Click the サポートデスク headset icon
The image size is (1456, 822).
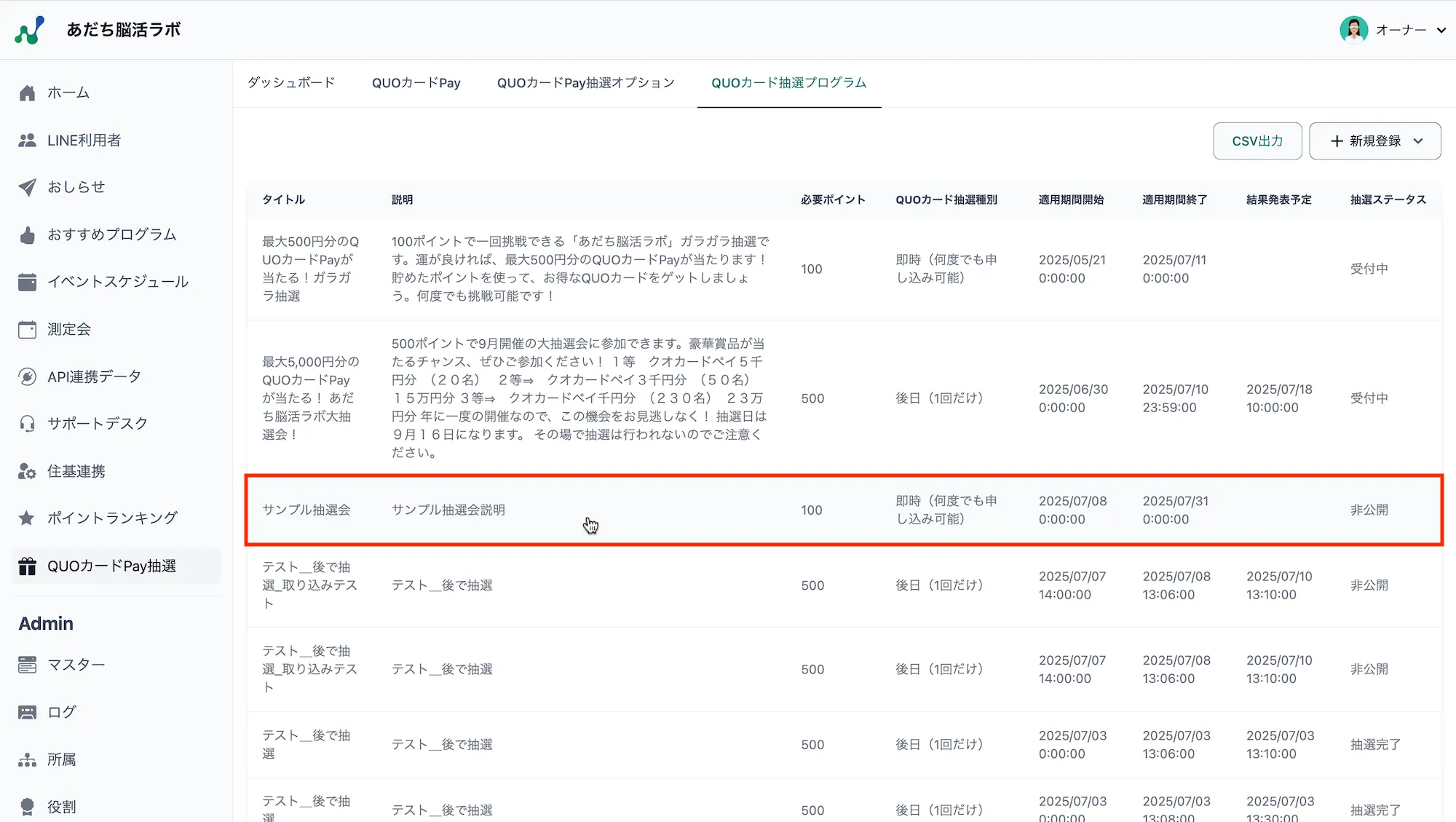coord(27,424)
